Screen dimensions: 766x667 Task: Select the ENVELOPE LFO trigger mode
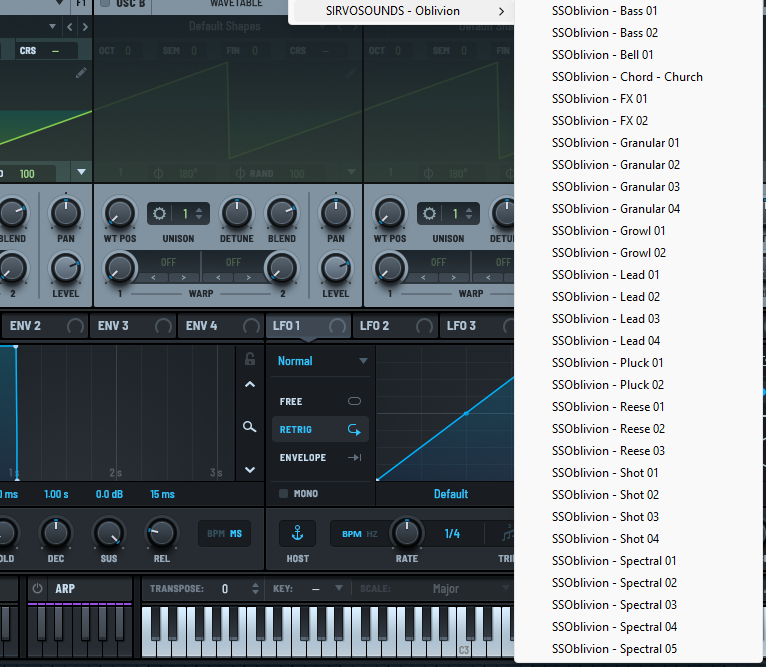pos(320,457)
